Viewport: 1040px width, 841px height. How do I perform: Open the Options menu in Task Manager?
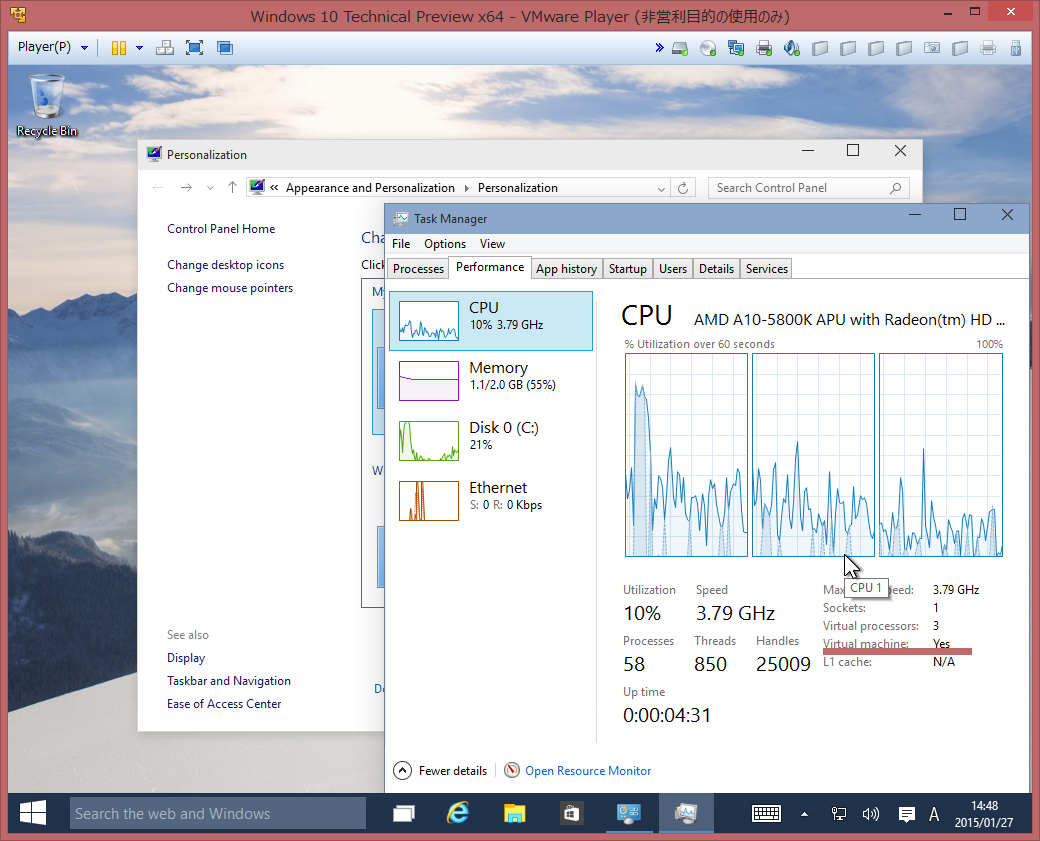click(445, 244)
